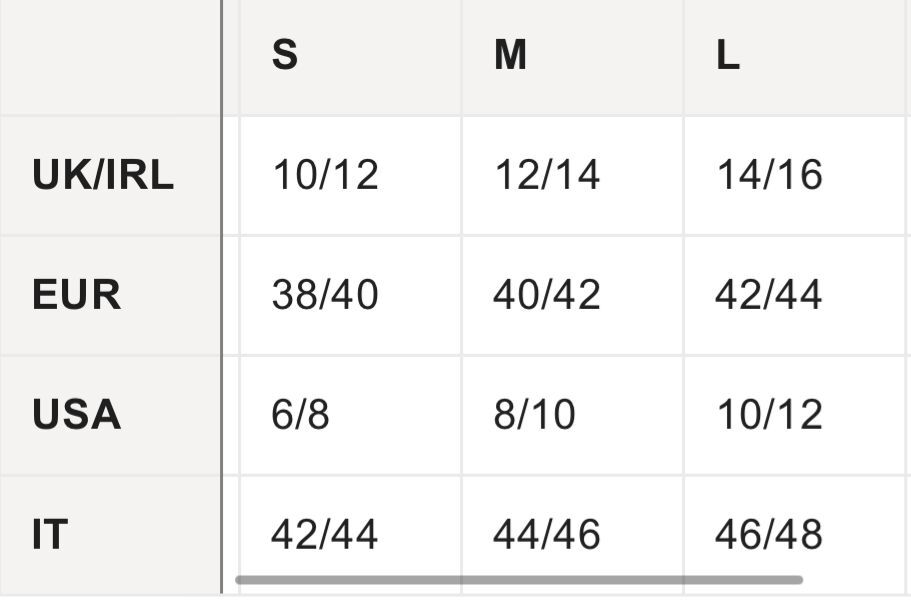This screenshot has width=911, height=600.
Task: Tap the USA 8/10 cell
Action: click(534, 414)
